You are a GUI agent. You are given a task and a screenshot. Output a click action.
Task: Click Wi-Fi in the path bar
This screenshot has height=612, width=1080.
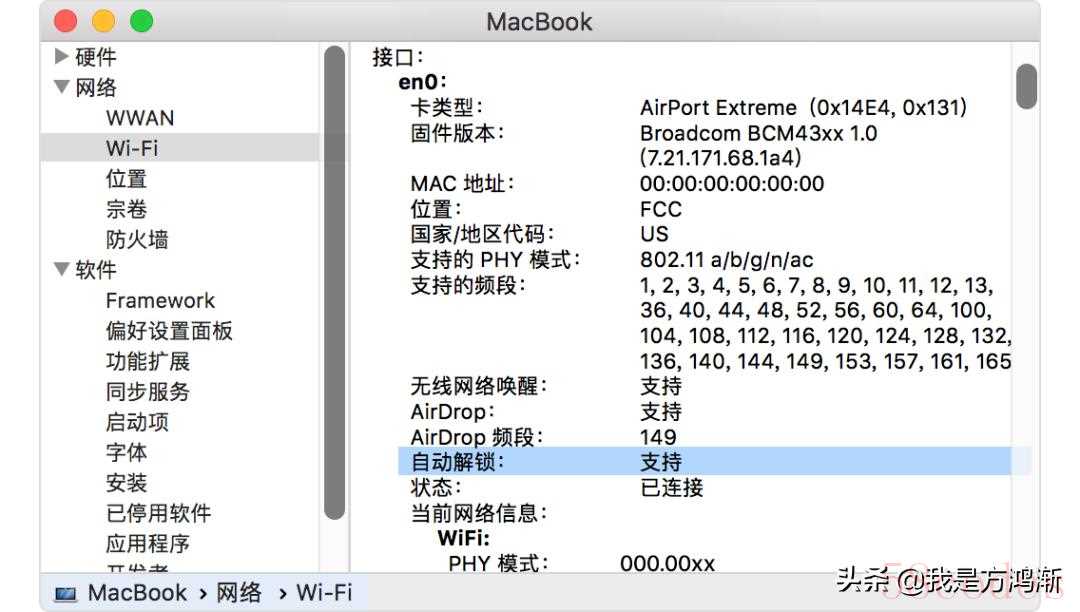click(x=324, y=592)
